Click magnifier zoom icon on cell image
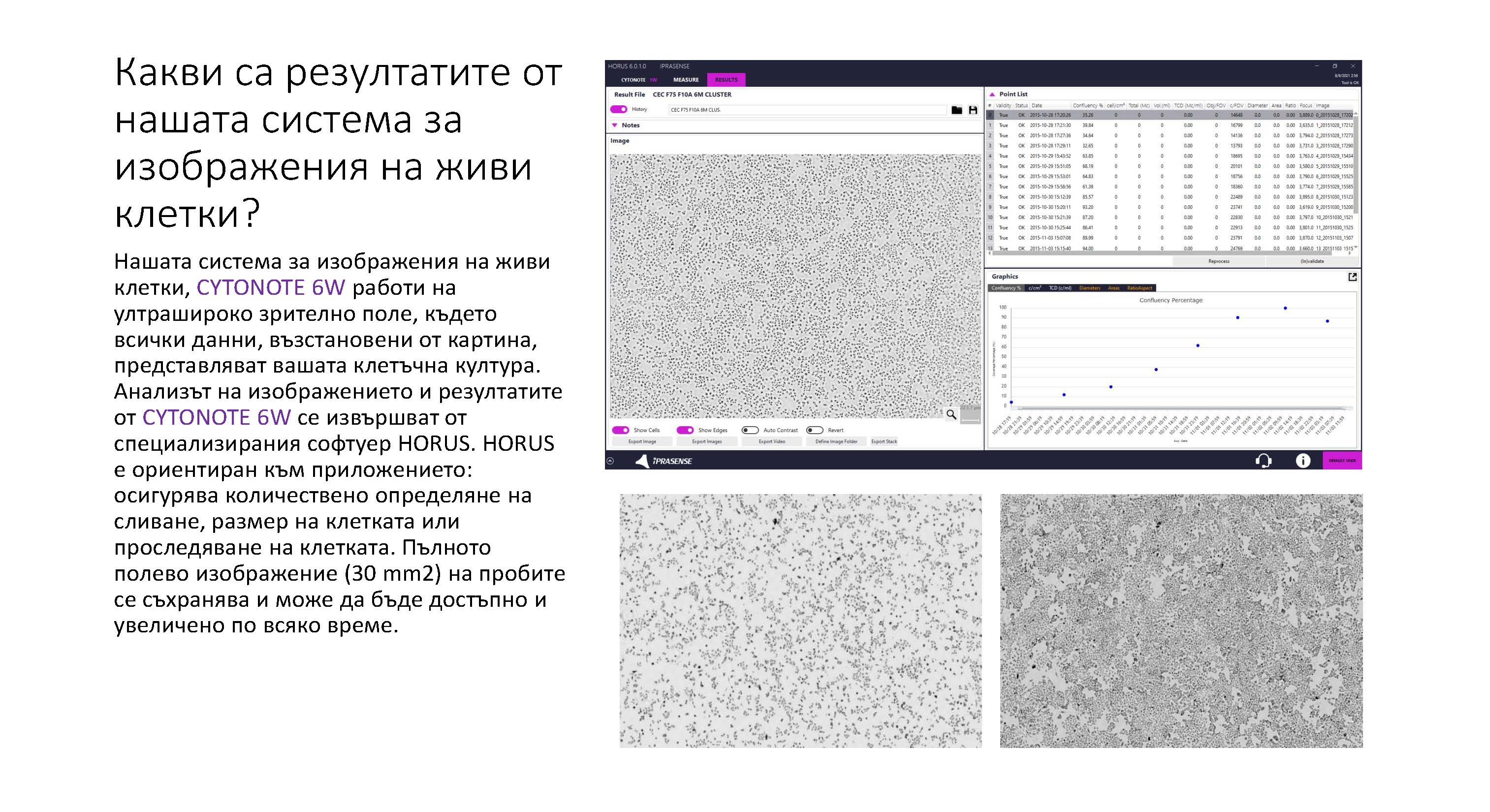This screenshot has width=1490, height=812. coord(951,414)
